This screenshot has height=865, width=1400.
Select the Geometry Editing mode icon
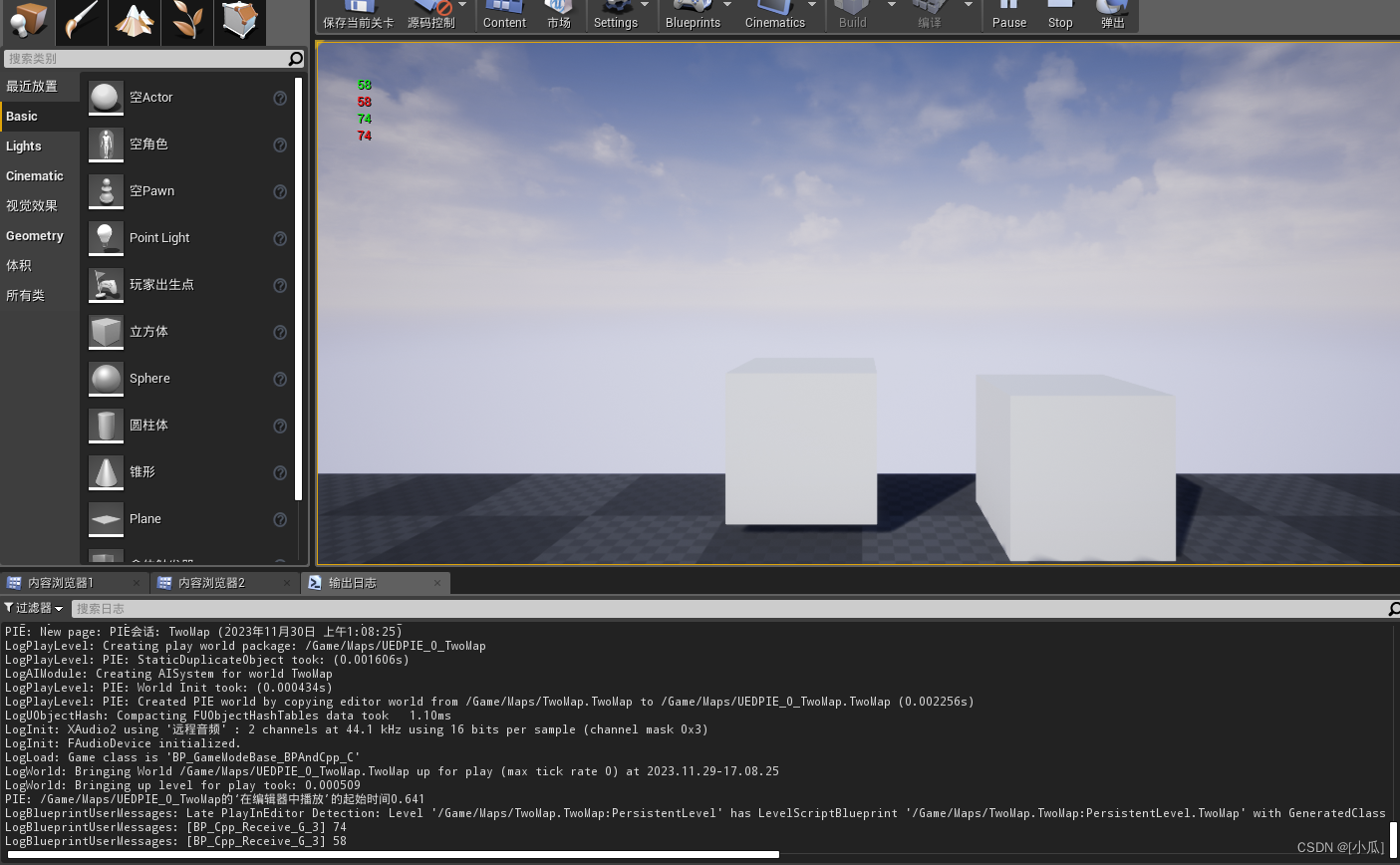240,22
